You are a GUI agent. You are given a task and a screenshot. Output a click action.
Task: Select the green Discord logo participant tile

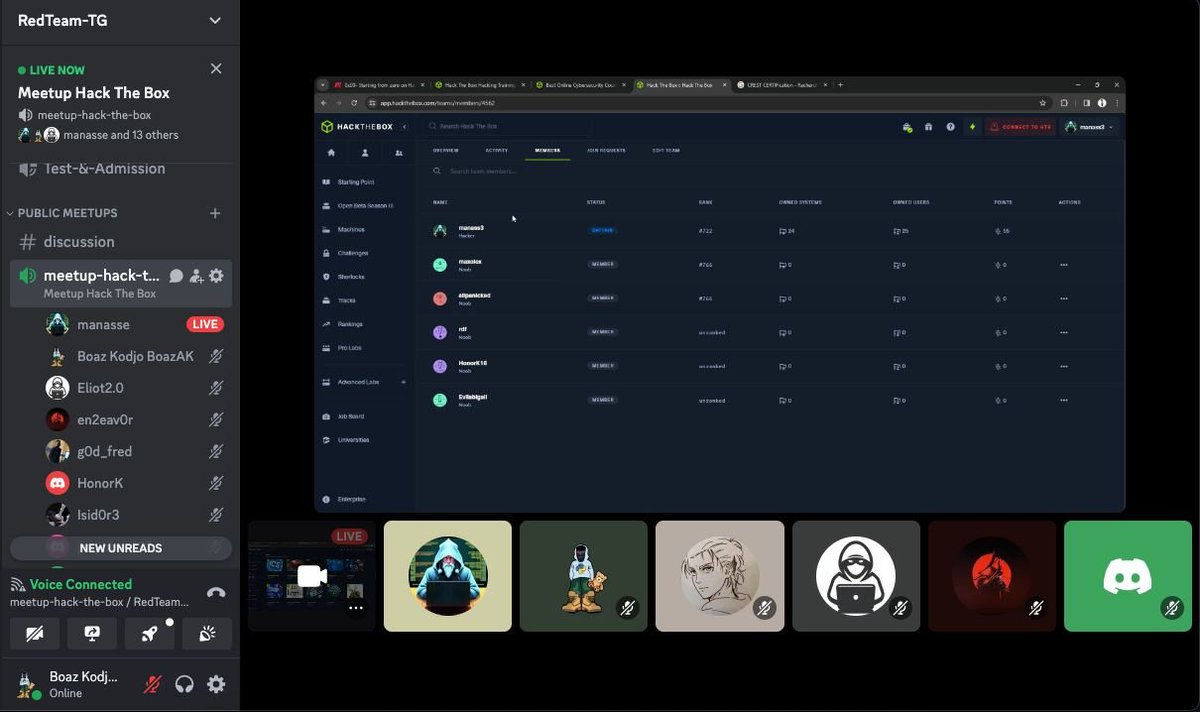[1128, 576]
